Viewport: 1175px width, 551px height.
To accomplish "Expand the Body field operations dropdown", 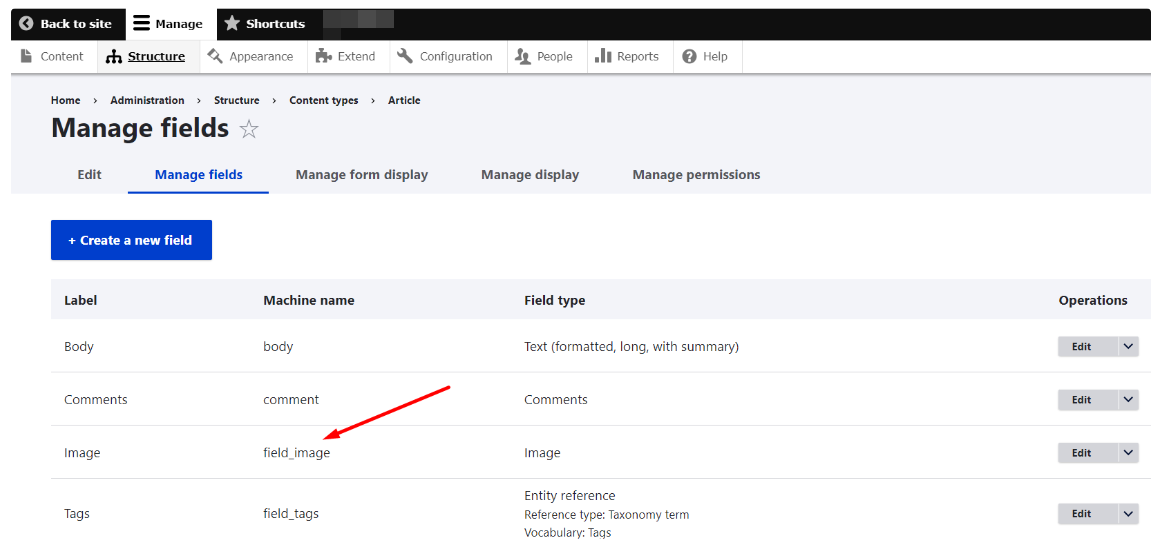I will [1128, 347].
